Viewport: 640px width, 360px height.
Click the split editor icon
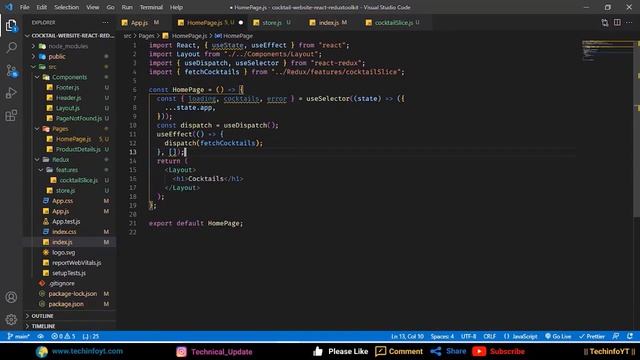pyautogui.click(x=617, y=22)
